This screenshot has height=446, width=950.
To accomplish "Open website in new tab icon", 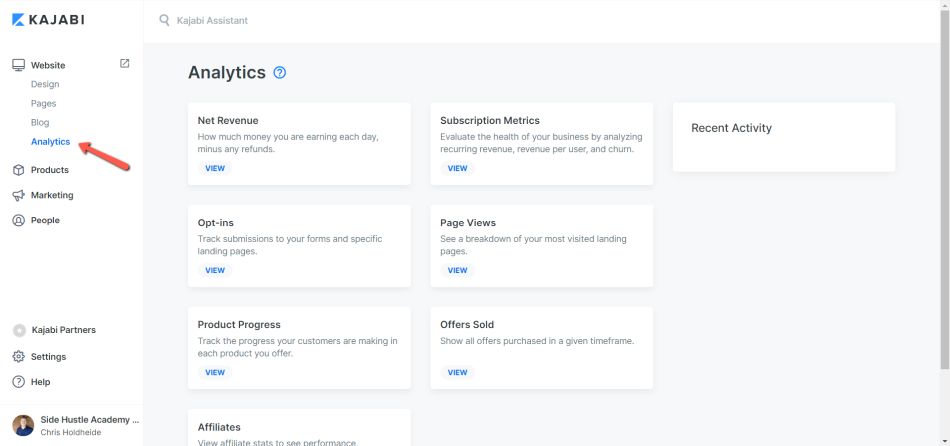I will coord(125,63).
